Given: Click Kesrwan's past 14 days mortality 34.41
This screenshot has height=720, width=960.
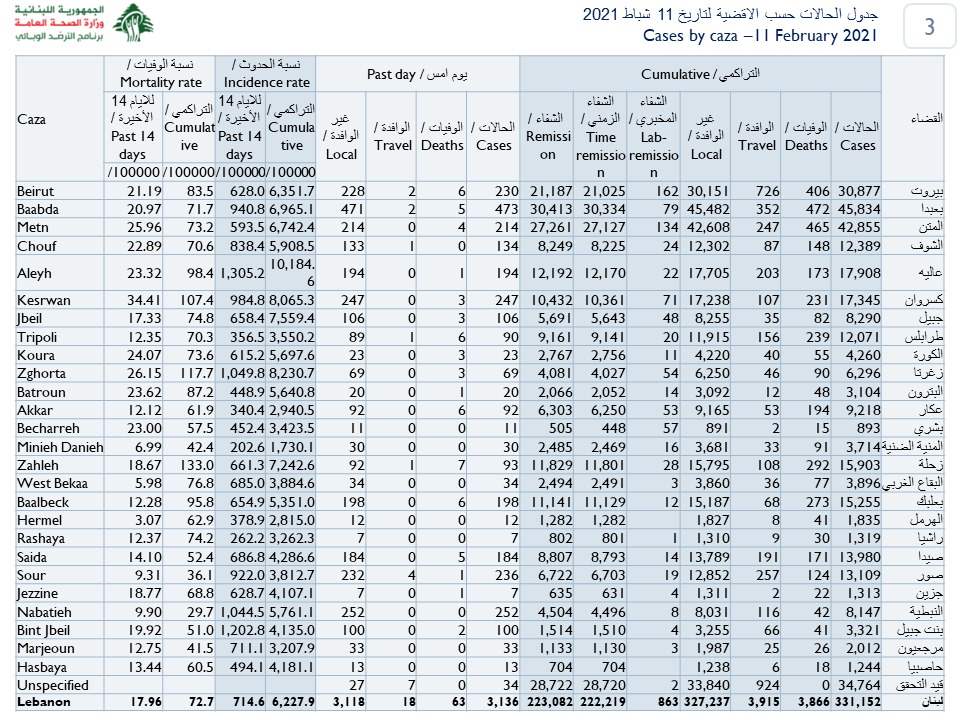Looking at the screenshot, I should pos(144,300).
